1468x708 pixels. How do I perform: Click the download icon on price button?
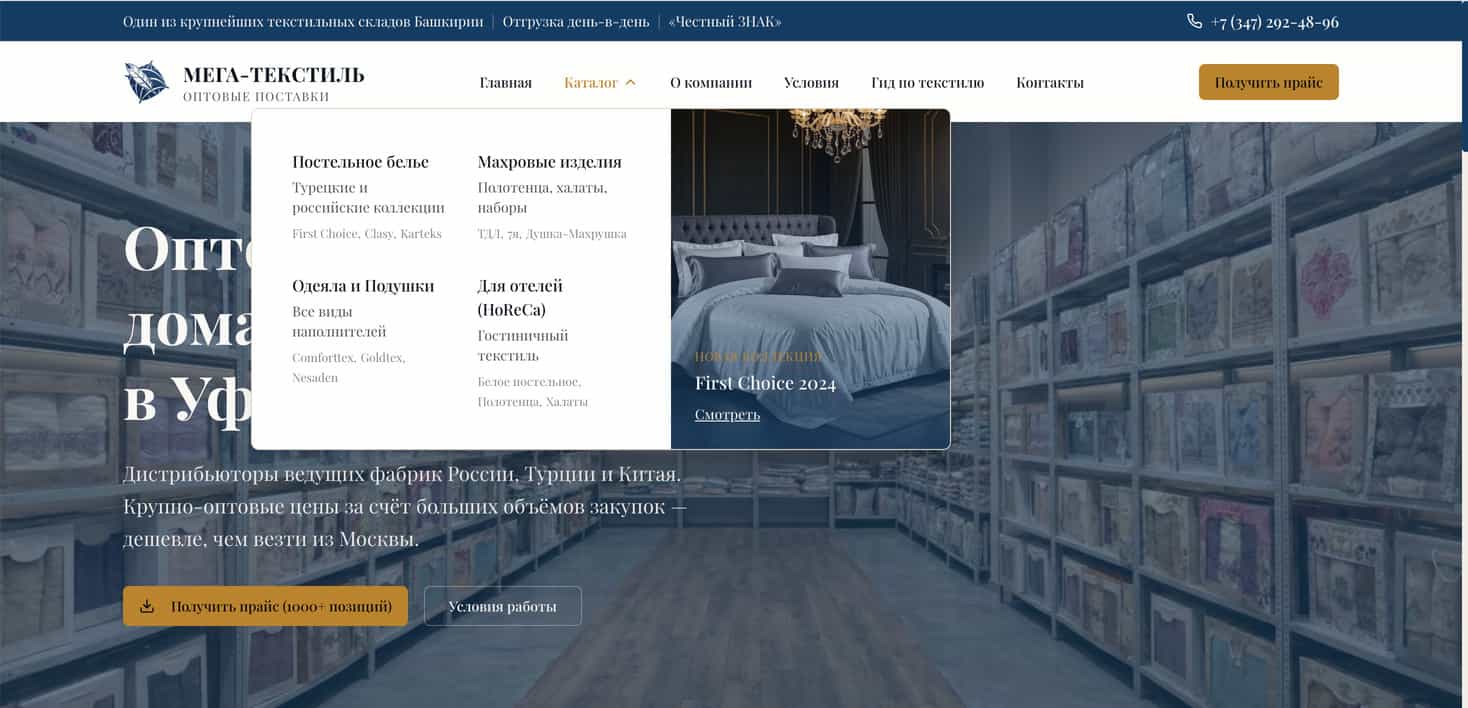(x=147, y=606)
